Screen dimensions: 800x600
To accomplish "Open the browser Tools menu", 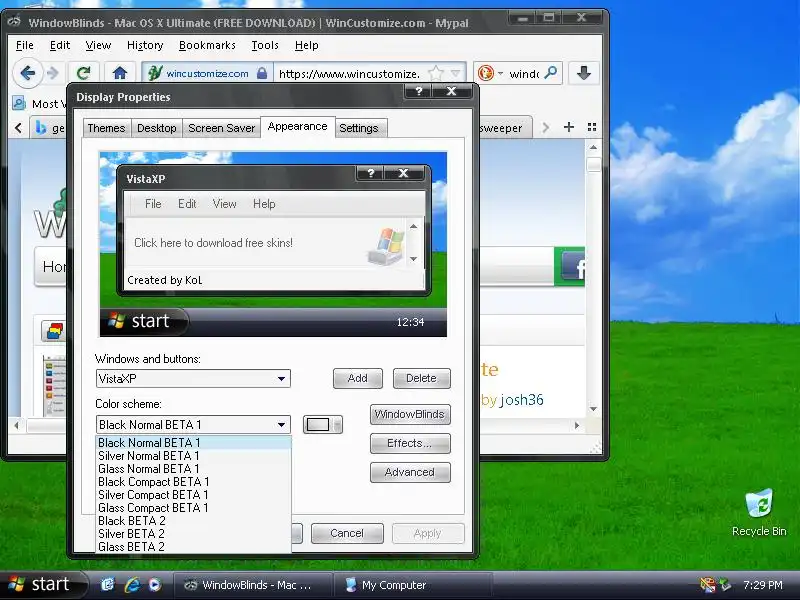I will (x=265, y=45).
